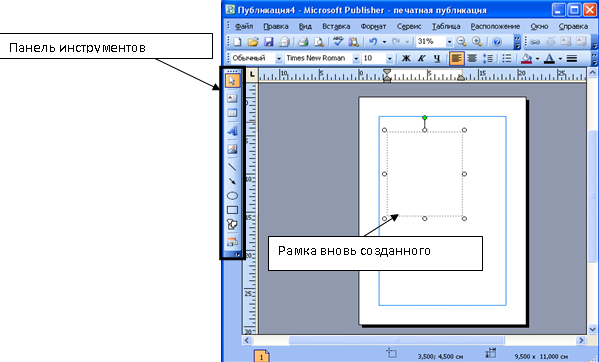The image size is (599, 362).
Task: Save the publication with floppy icon
Action: click(269, 42)
